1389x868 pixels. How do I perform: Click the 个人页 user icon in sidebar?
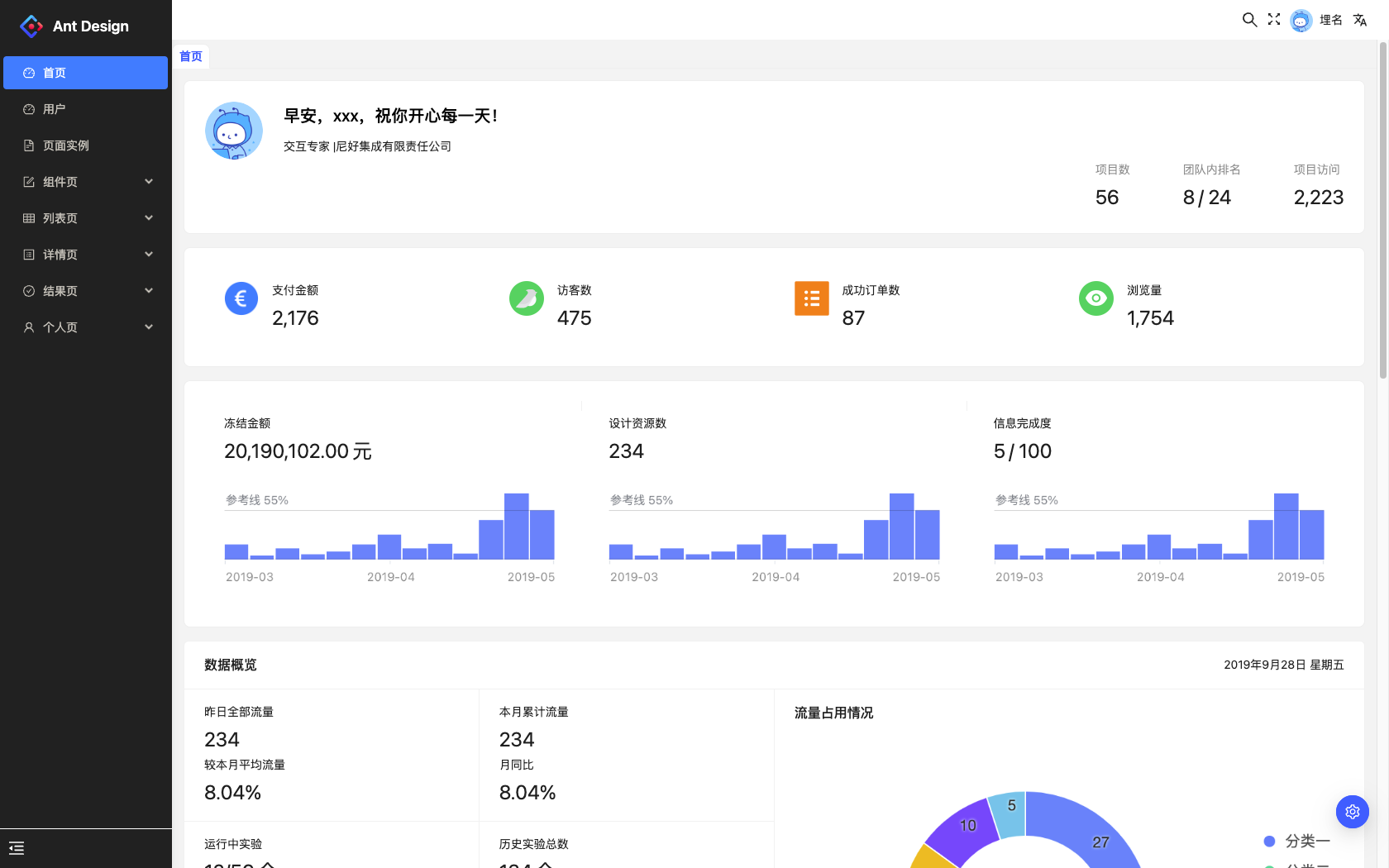click(x=29, y=327)
